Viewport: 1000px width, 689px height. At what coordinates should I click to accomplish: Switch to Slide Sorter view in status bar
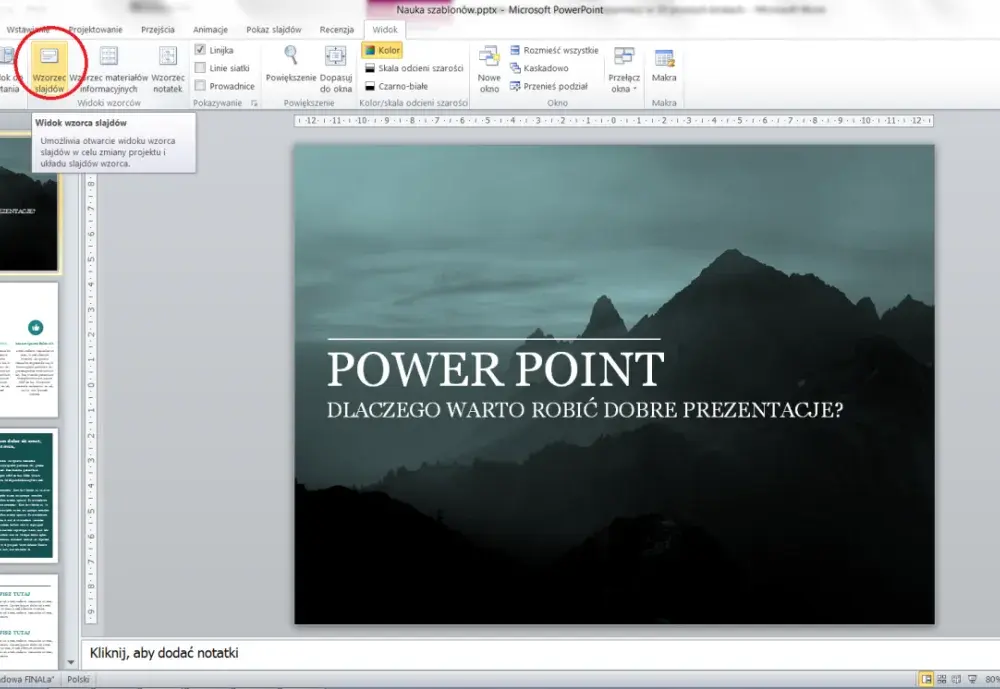941,679
